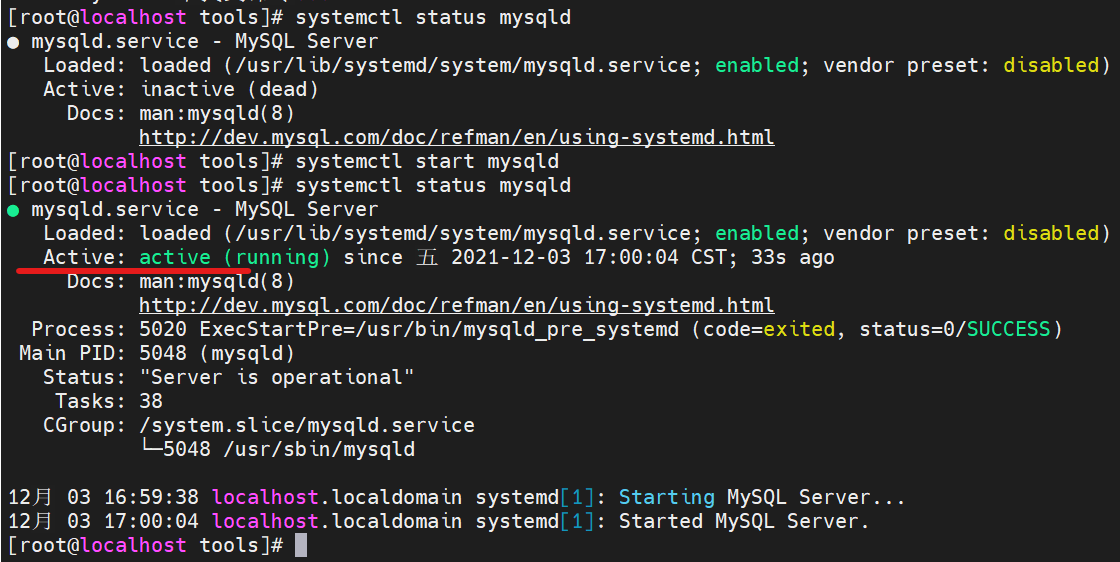Screen dimensions: 1120x562
Task: Click the green active (running) status text
Action: point(235,257)
